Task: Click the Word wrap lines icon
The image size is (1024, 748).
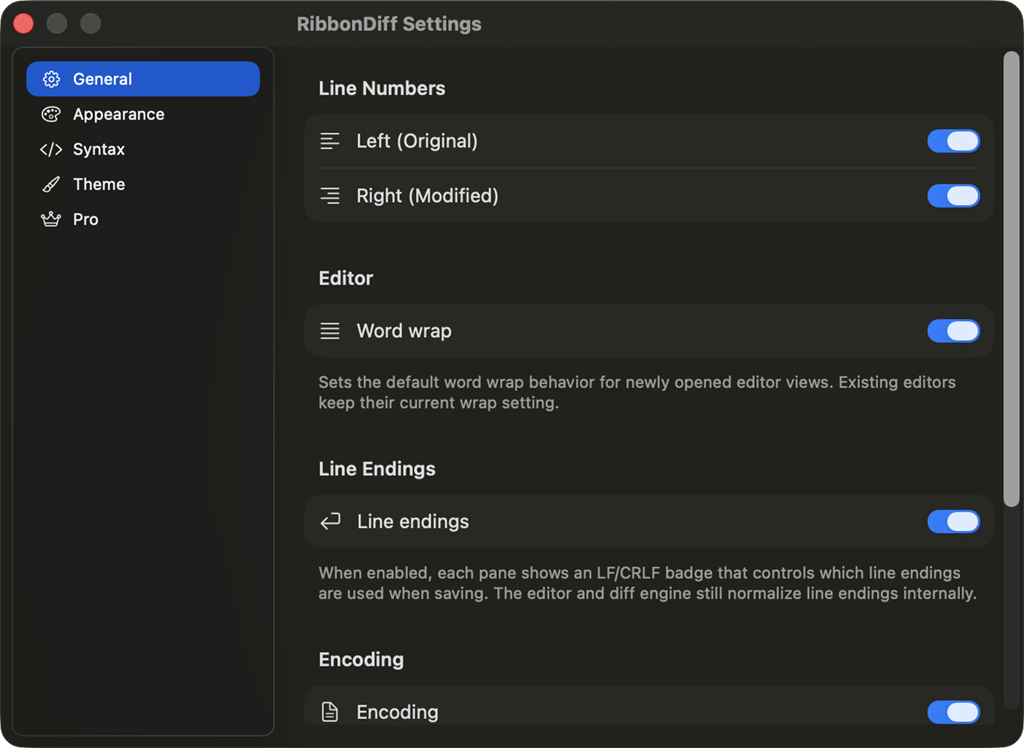Action: coord(330,331)
